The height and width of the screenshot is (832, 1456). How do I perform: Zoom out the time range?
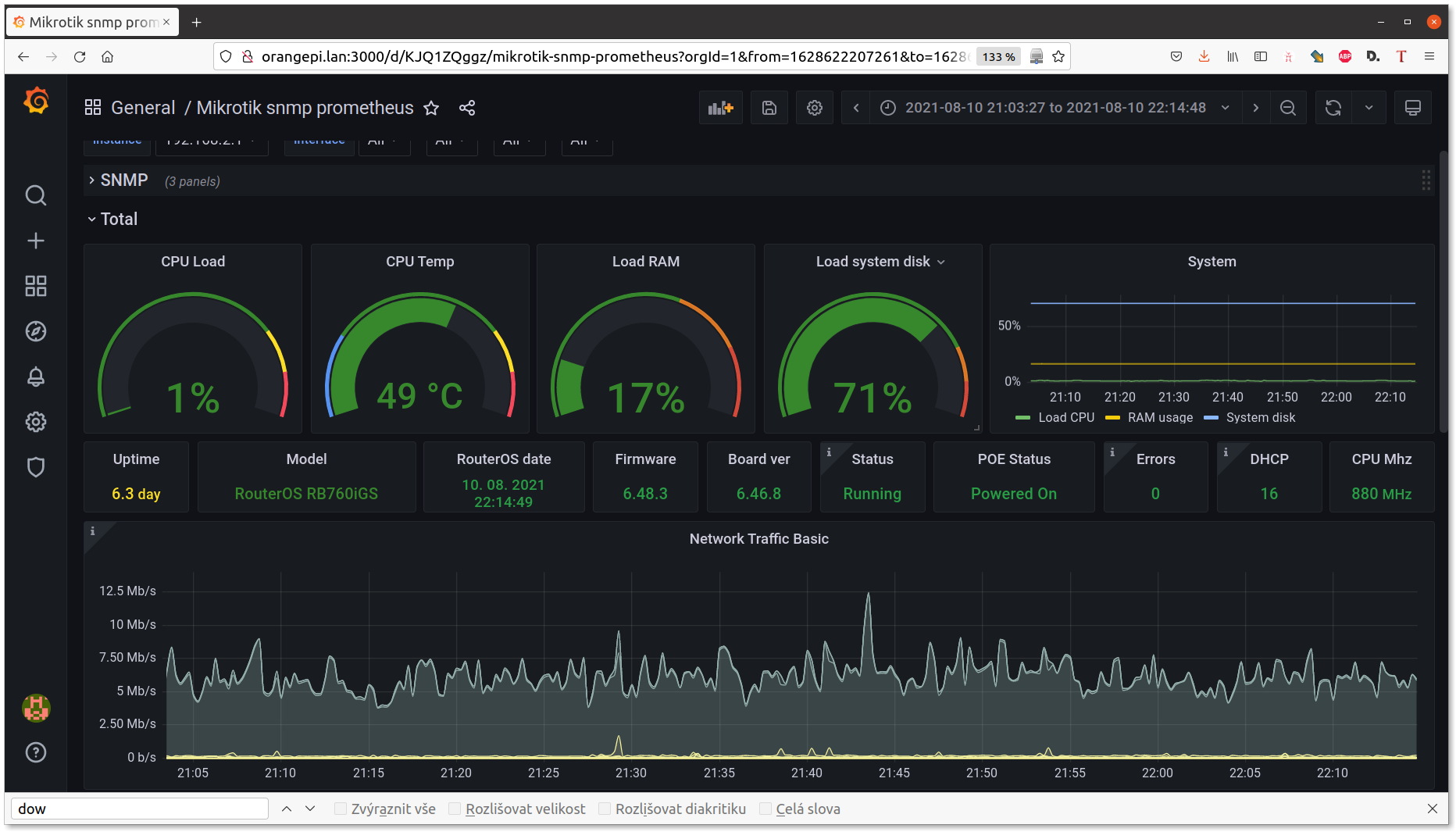(1288, 108)
